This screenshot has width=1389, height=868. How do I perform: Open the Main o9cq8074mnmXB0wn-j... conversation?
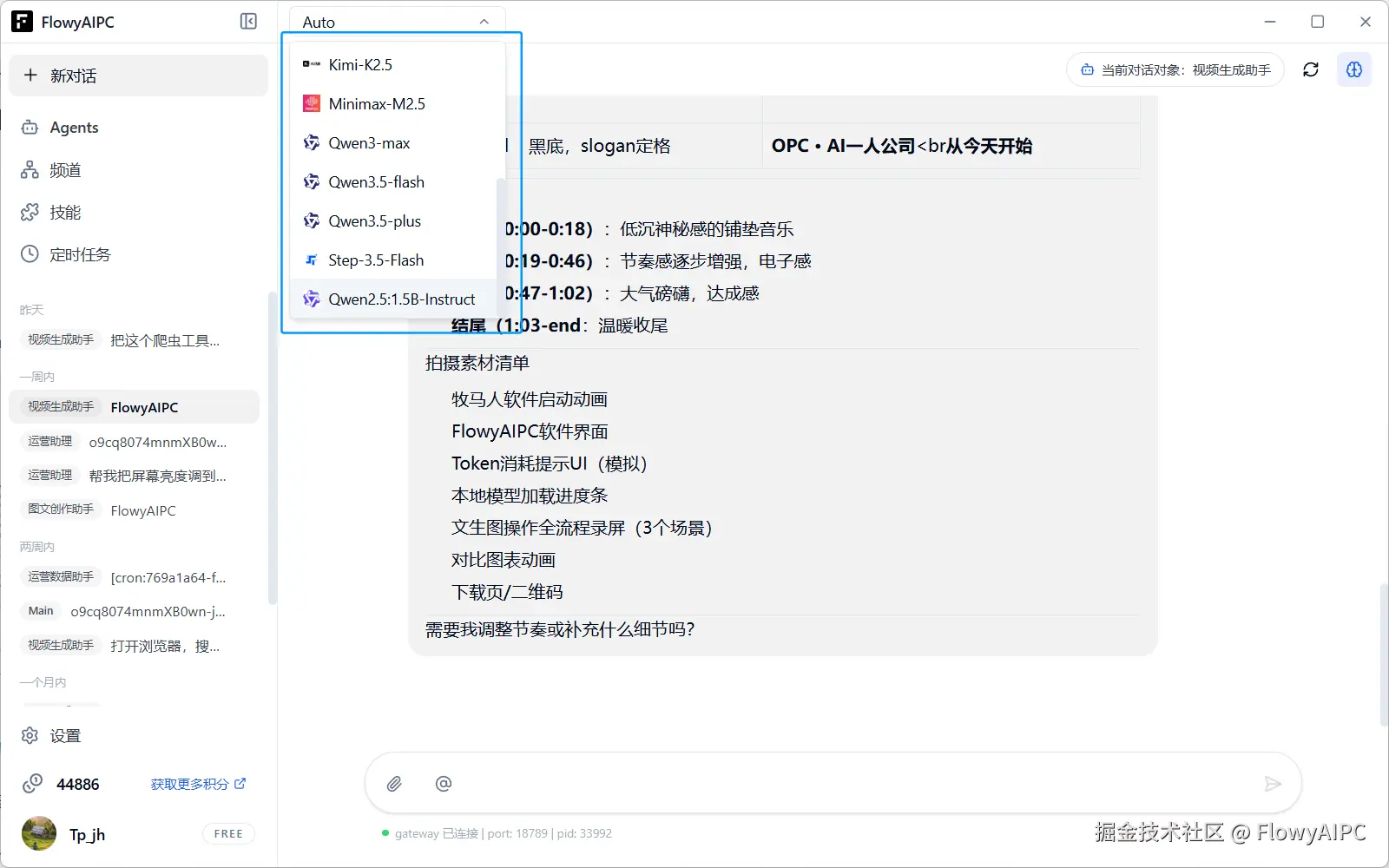pos(134,611)
